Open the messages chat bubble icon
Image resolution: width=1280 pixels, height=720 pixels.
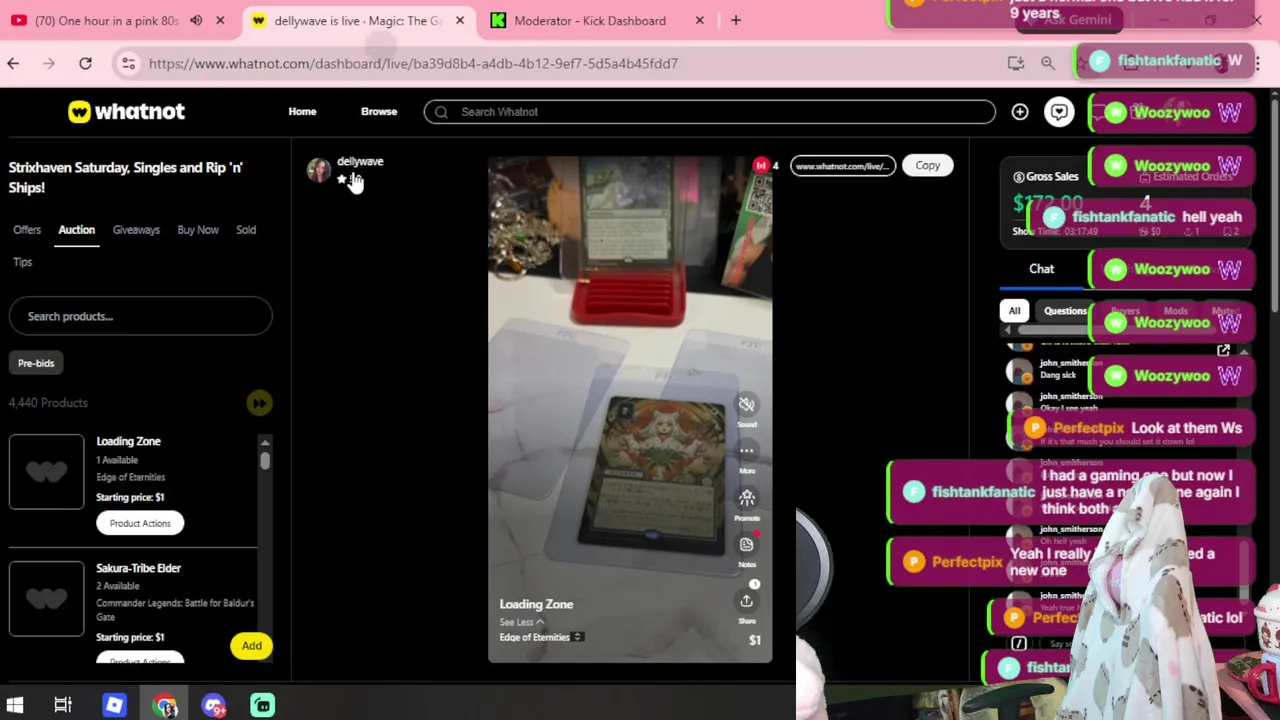(x=1059, y=112)
